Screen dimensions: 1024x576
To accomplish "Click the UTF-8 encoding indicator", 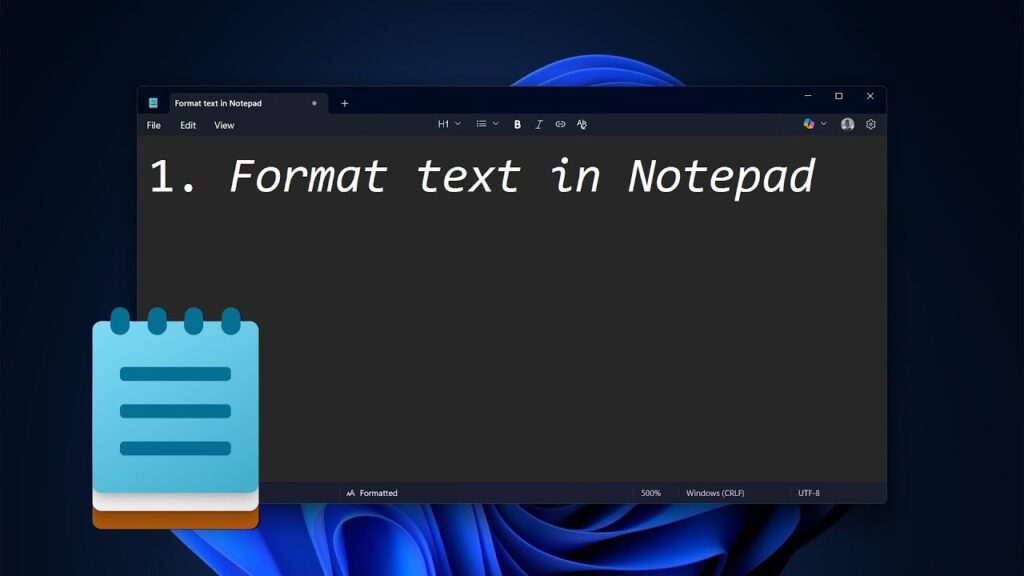I will (x=808, y=493).
